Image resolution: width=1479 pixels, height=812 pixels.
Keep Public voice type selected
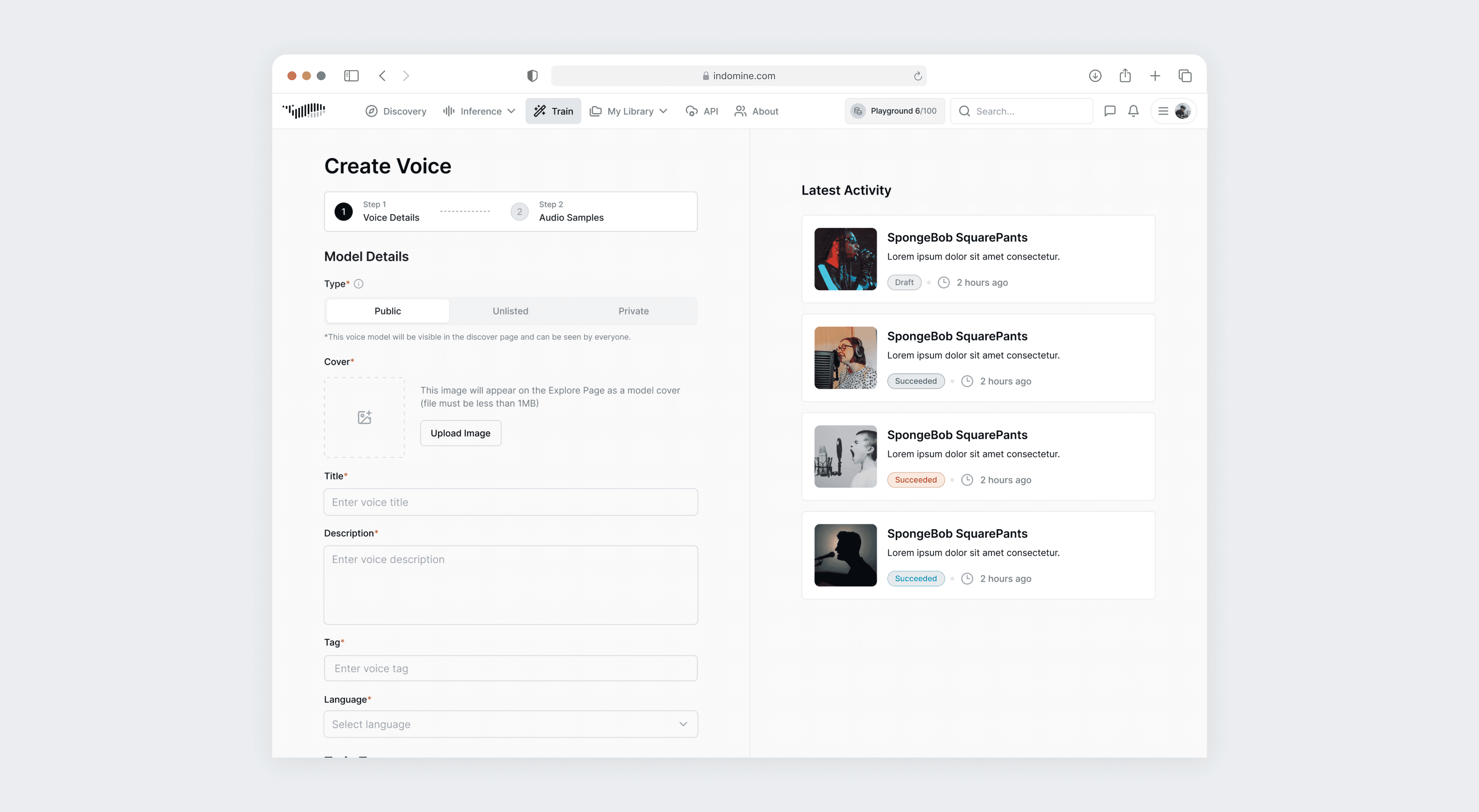pyautogui.click(x=387, y=311)
